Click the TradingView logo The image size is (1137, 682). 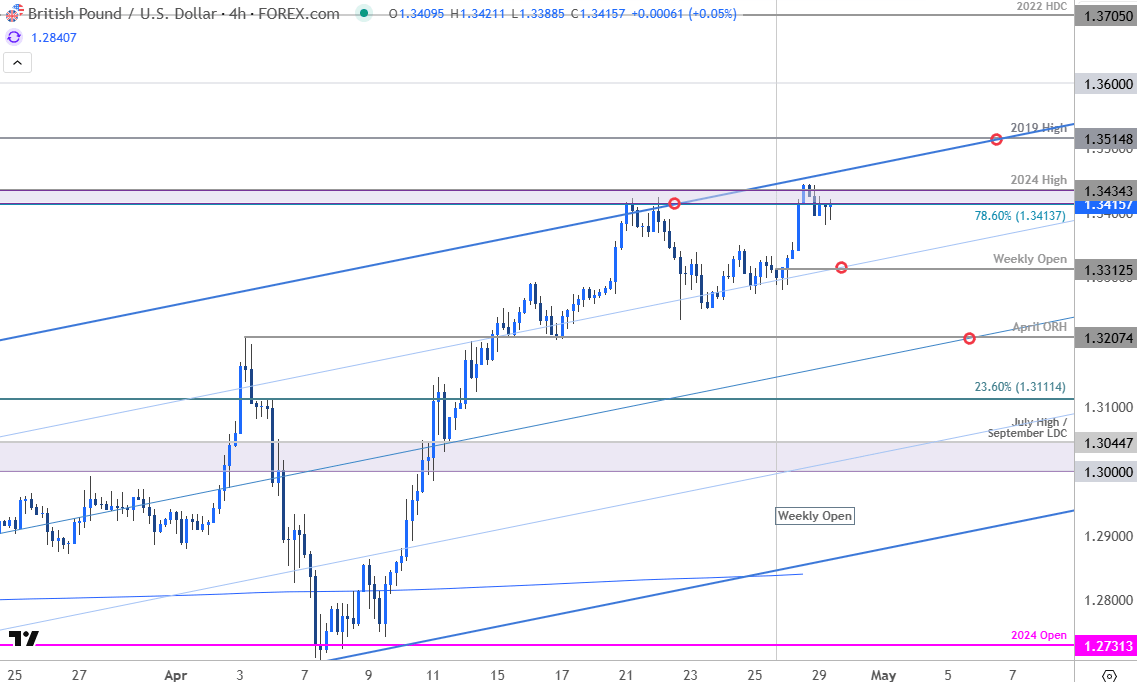coord(23,639)
